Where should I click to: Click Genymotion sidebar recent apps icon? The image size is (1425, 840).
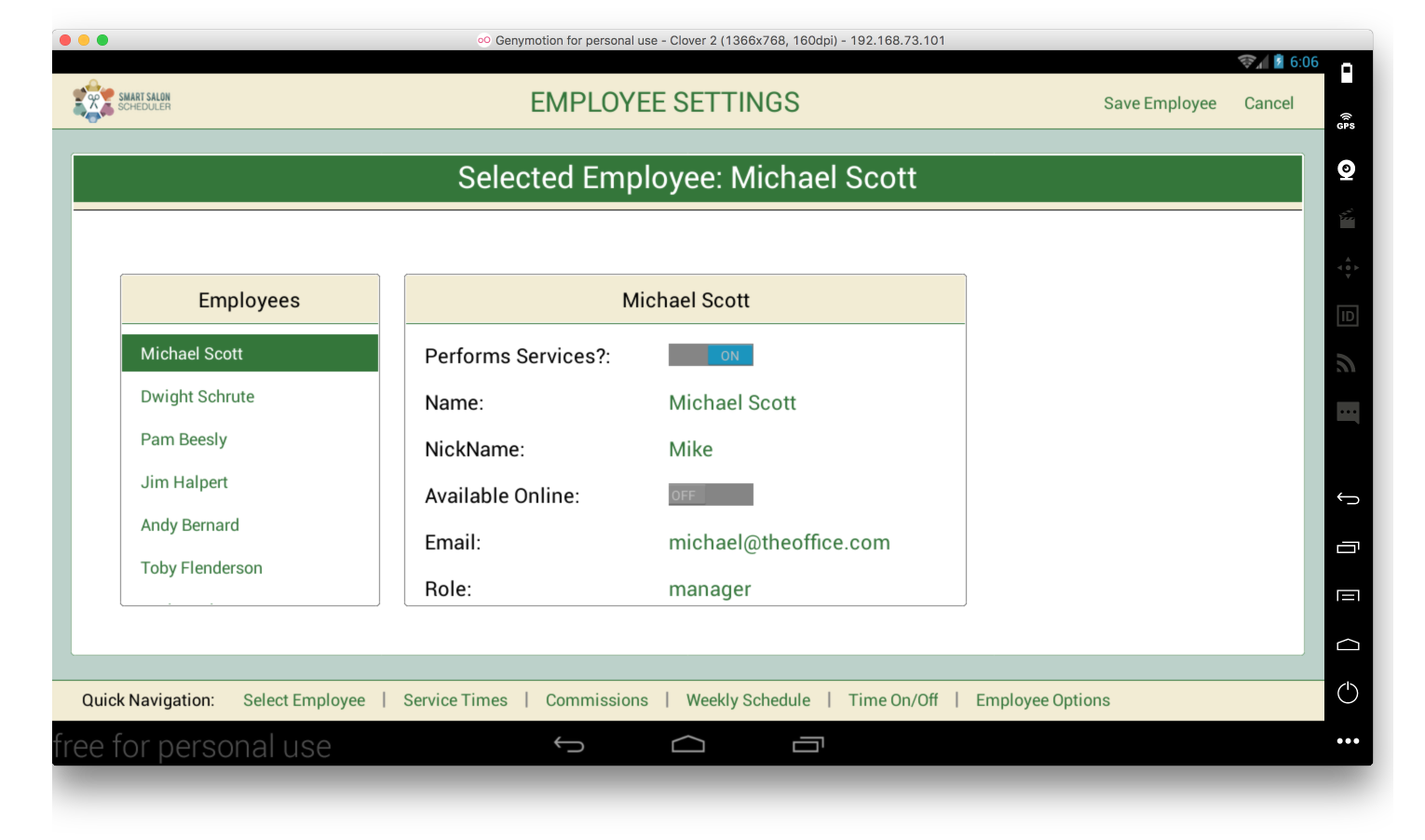click(1348, 547)
